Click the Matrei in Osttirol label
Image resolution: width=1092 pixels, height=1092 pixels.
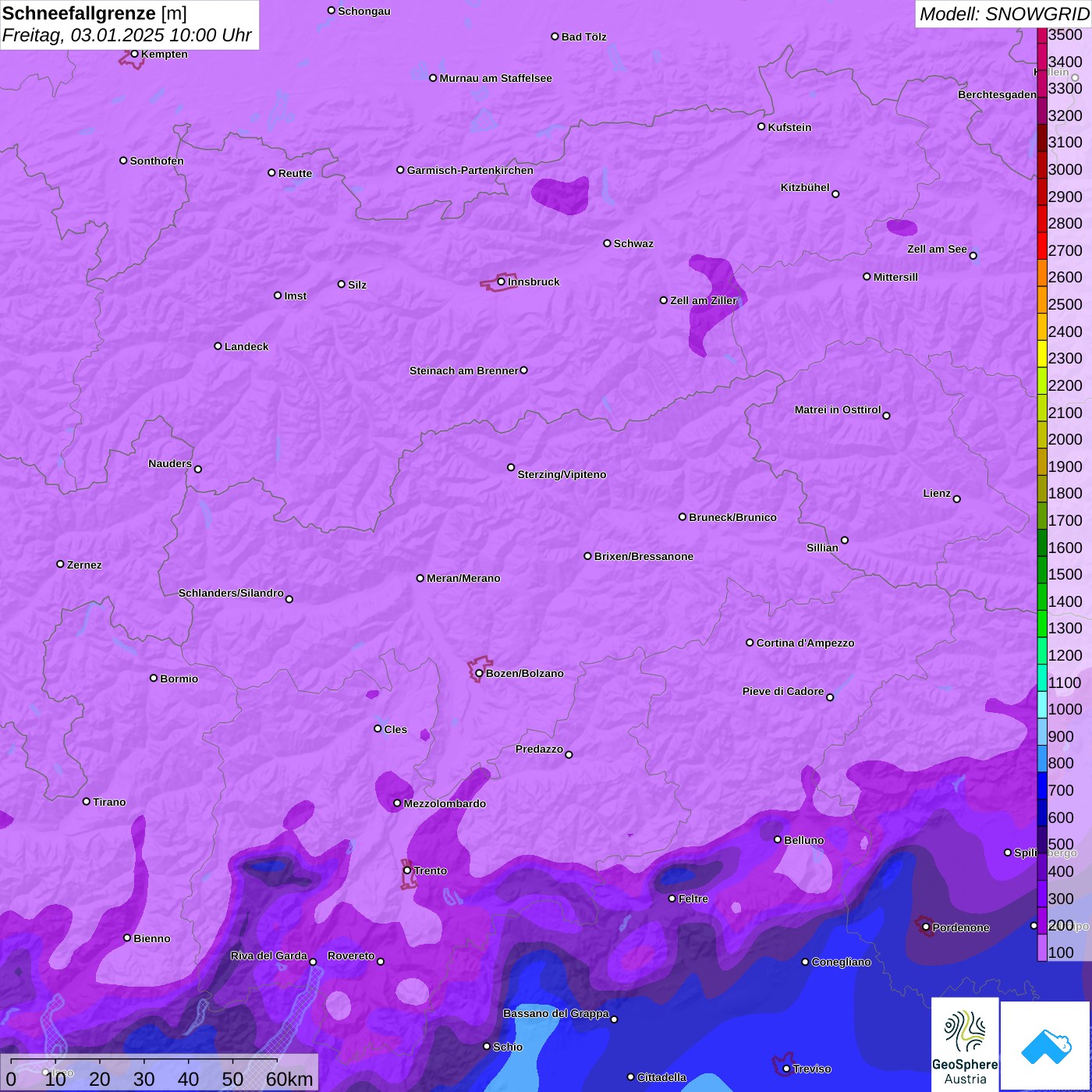[x=838, y=409]
